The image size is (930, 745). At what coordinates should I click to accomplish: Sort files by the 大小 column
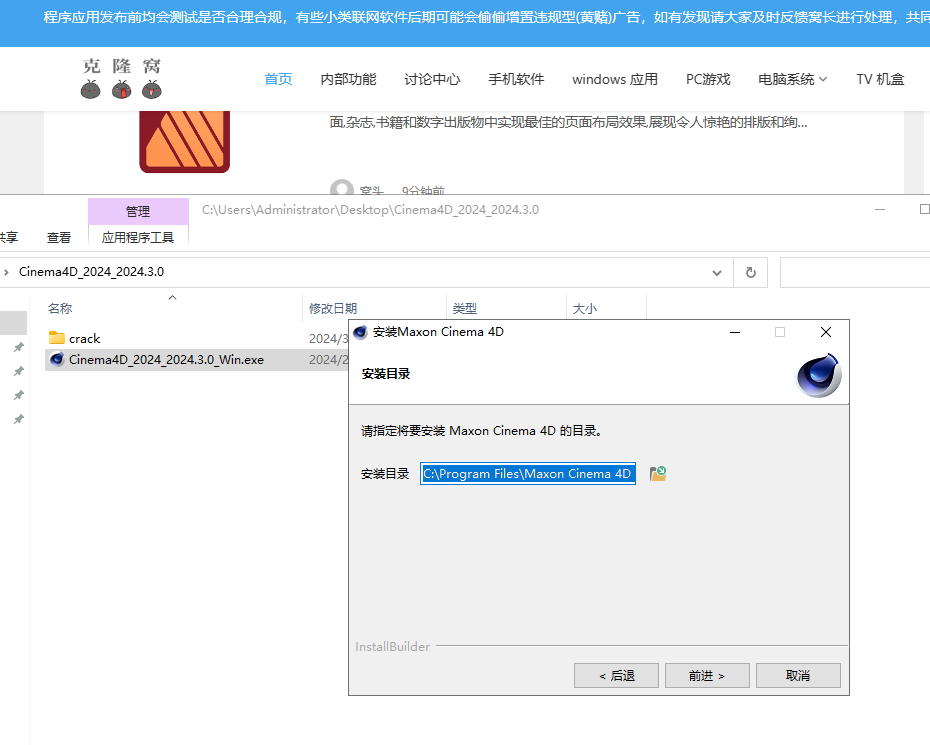tap(585, 308)
